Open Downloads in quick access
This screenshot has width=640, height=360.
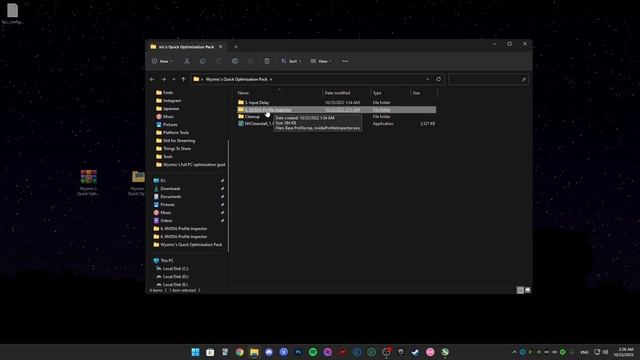(167, 189)
